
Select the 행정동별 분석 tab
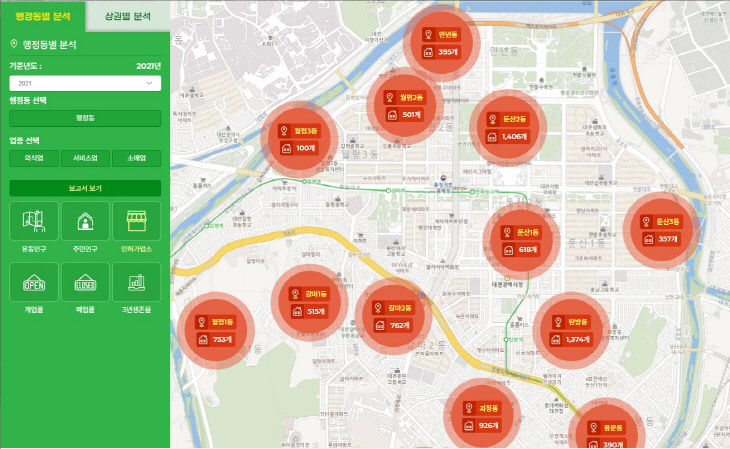(x=42, y=16)
